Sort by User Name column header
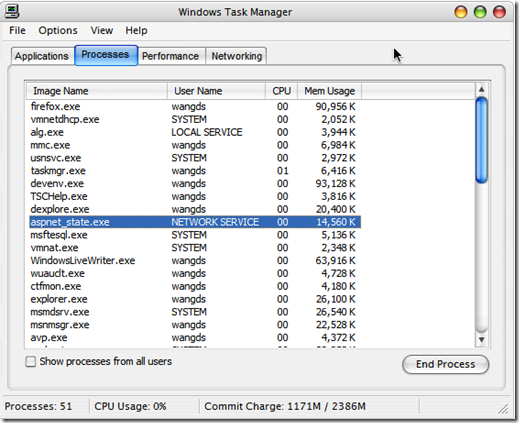Screen dimensions: 519x423 click(x=216, y=91)
